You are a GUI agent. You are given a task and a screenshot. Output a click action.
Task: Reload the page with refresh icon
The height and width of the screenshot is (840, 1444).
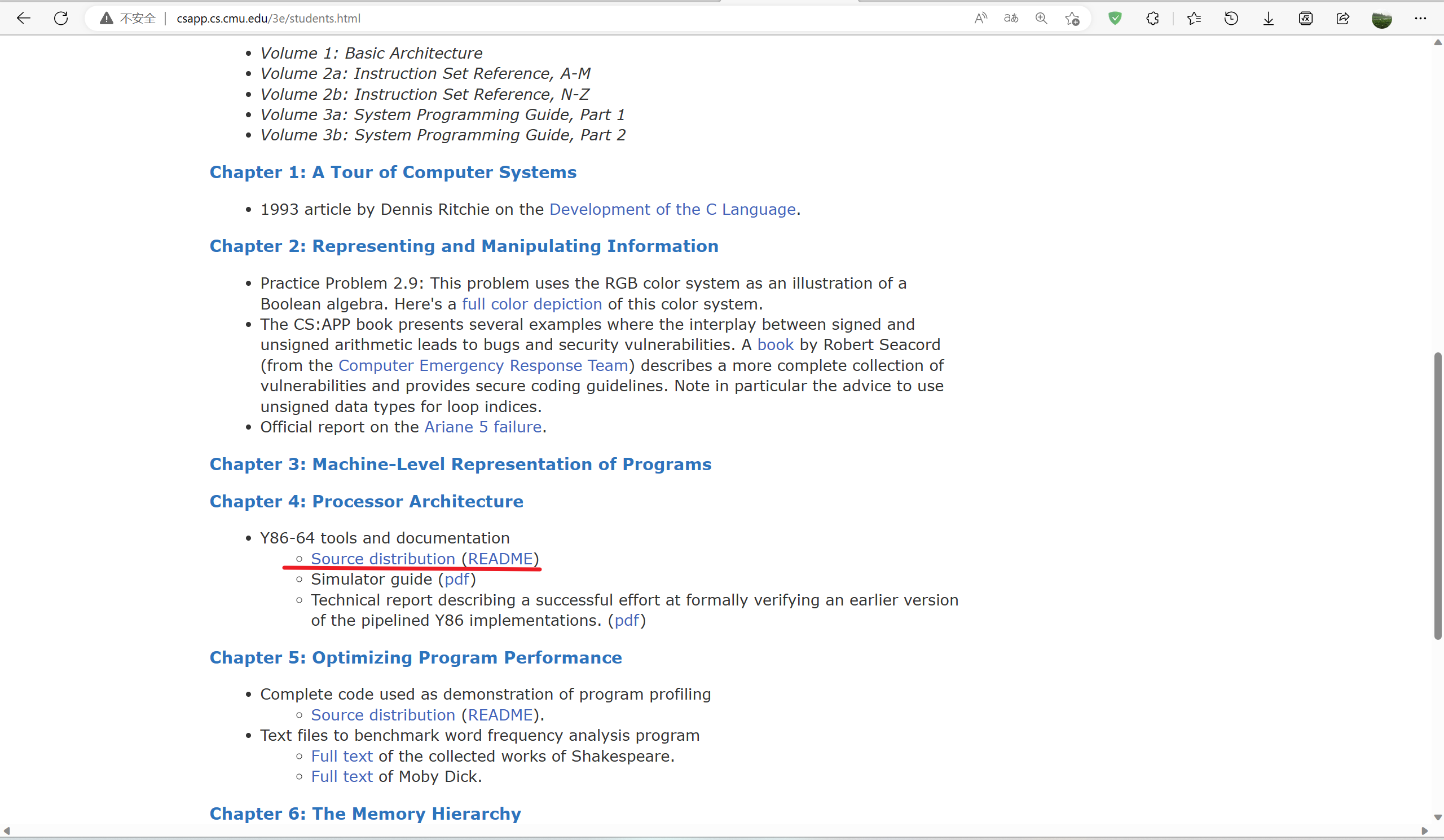[61, 19]
